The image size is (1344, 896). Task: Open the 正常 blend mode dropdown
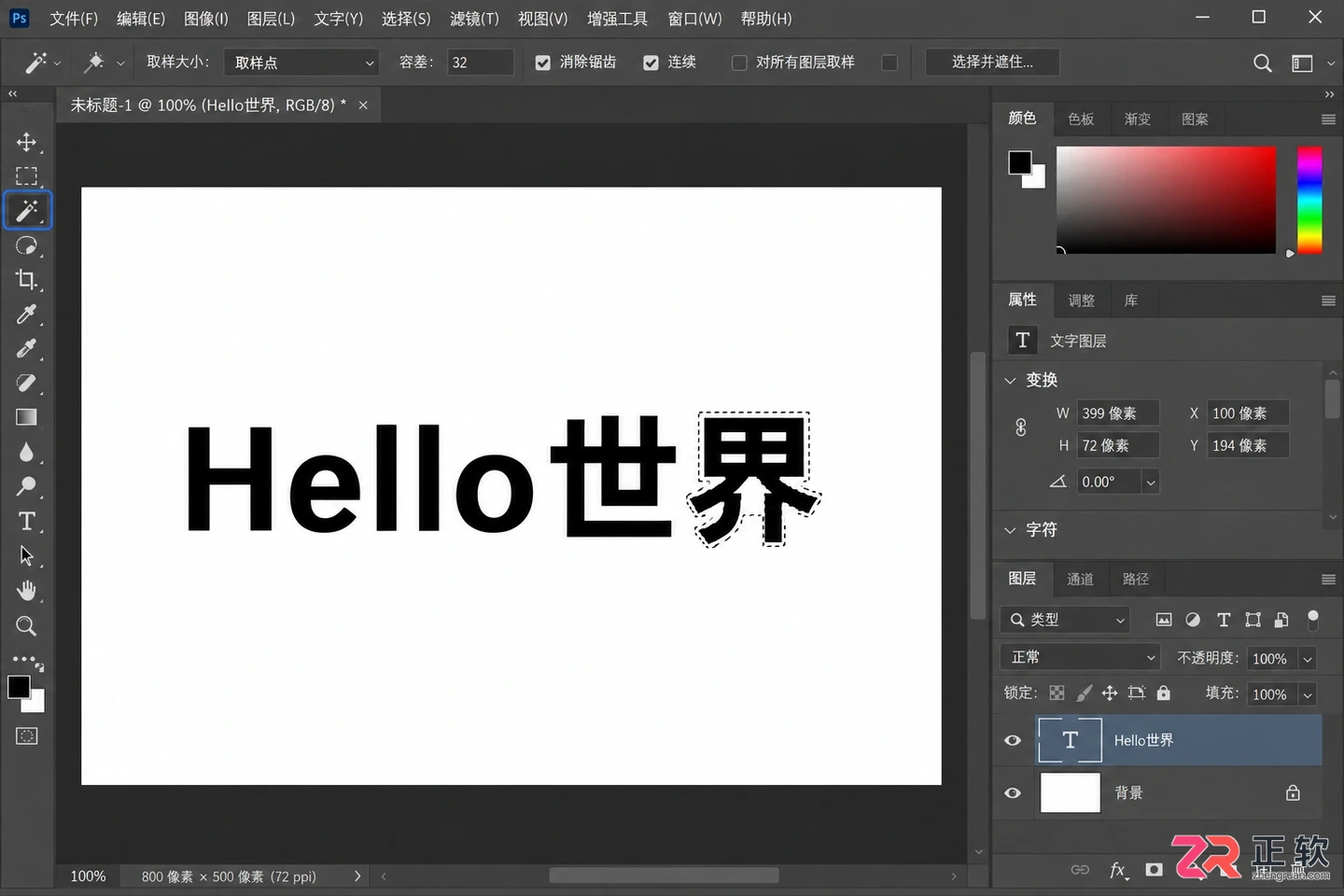[1080, 657]
